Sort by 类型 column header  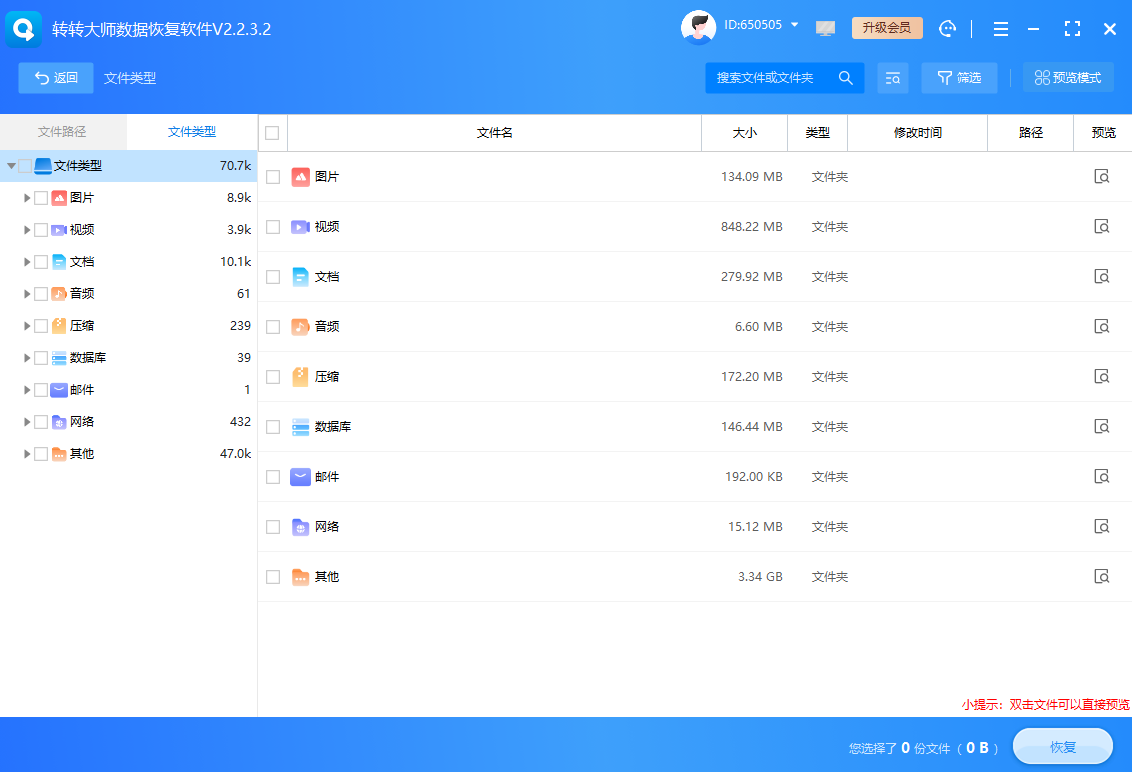pos(817,133)
